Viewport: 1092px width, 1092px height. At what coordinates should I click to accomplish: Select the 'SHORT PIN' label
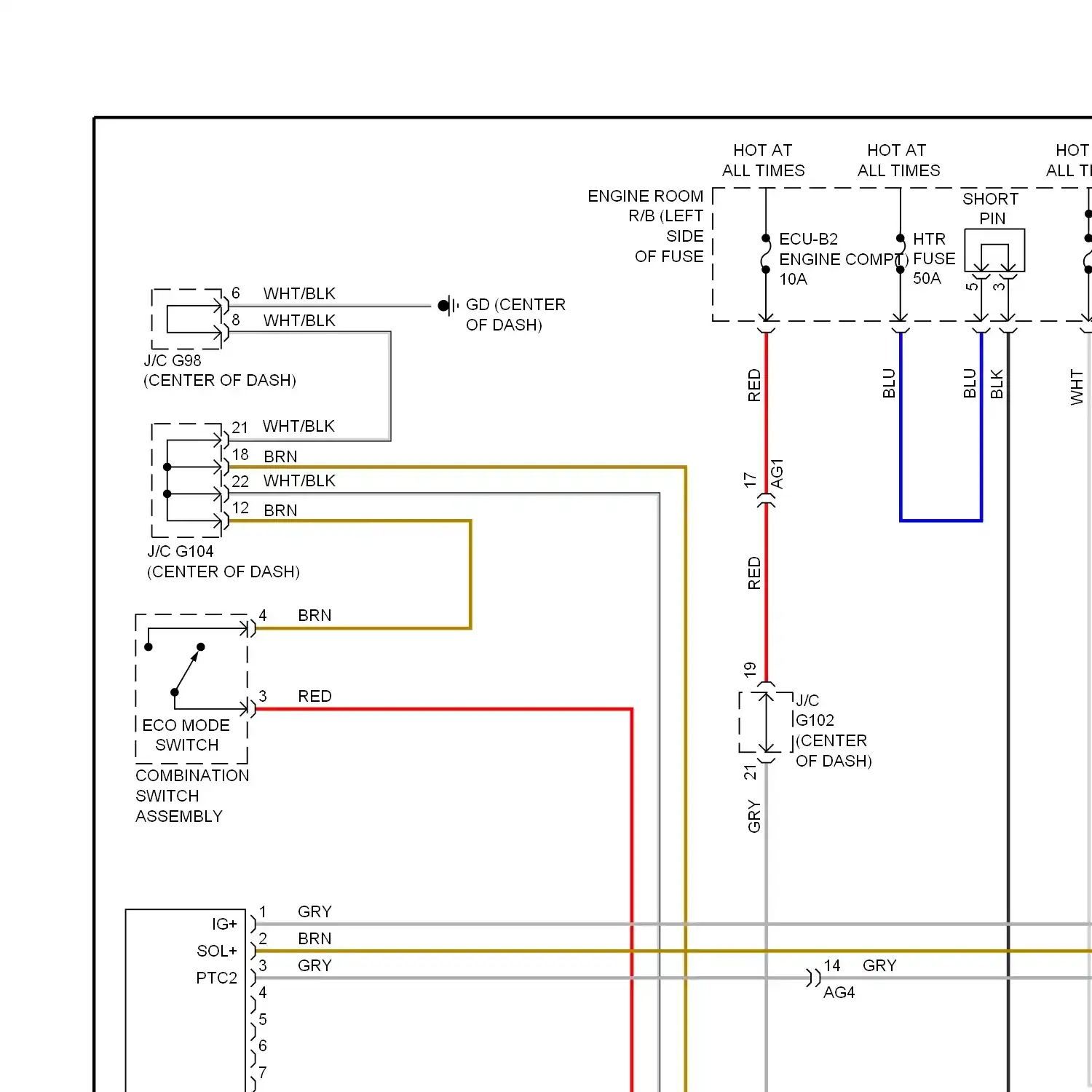coord(991,208)
